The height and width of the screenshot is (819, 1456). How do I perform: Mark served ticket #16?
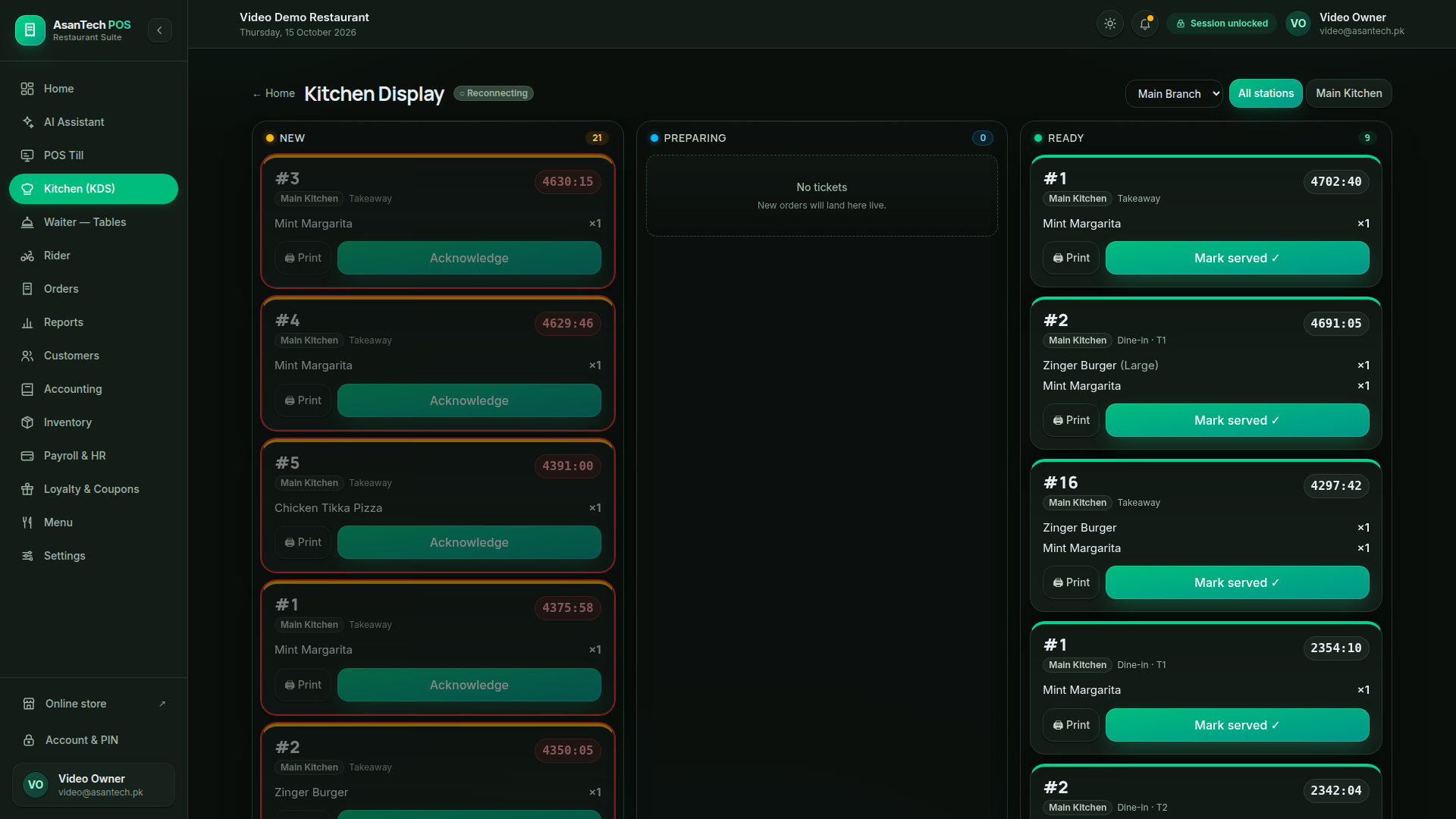tap(1238, 582)
